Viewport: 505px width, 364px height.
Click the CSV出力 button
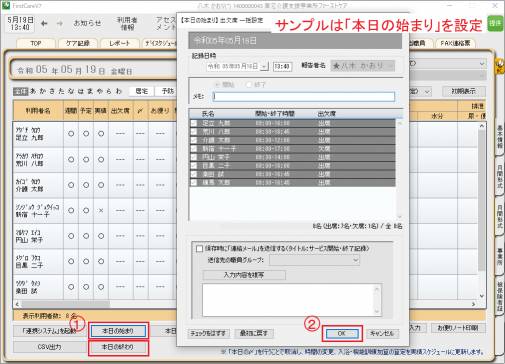click(49, 347)
